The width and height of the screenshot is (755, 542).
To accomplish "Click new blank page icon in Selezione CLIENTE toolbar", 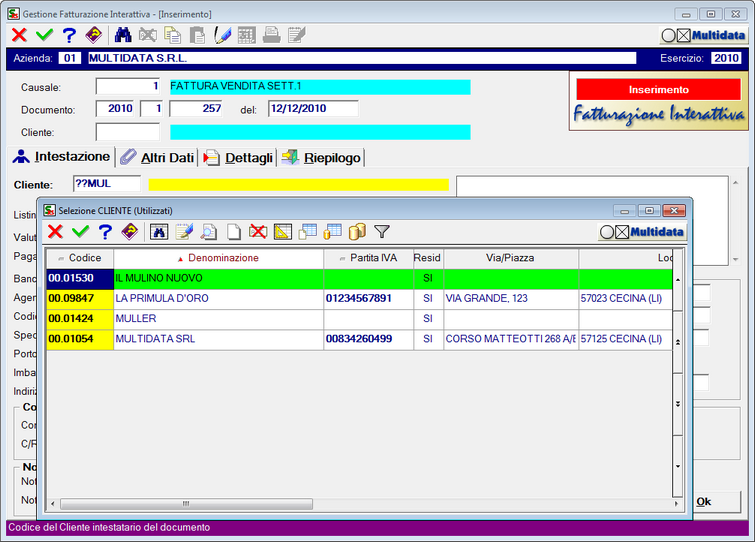I will [x=234, y=232].
